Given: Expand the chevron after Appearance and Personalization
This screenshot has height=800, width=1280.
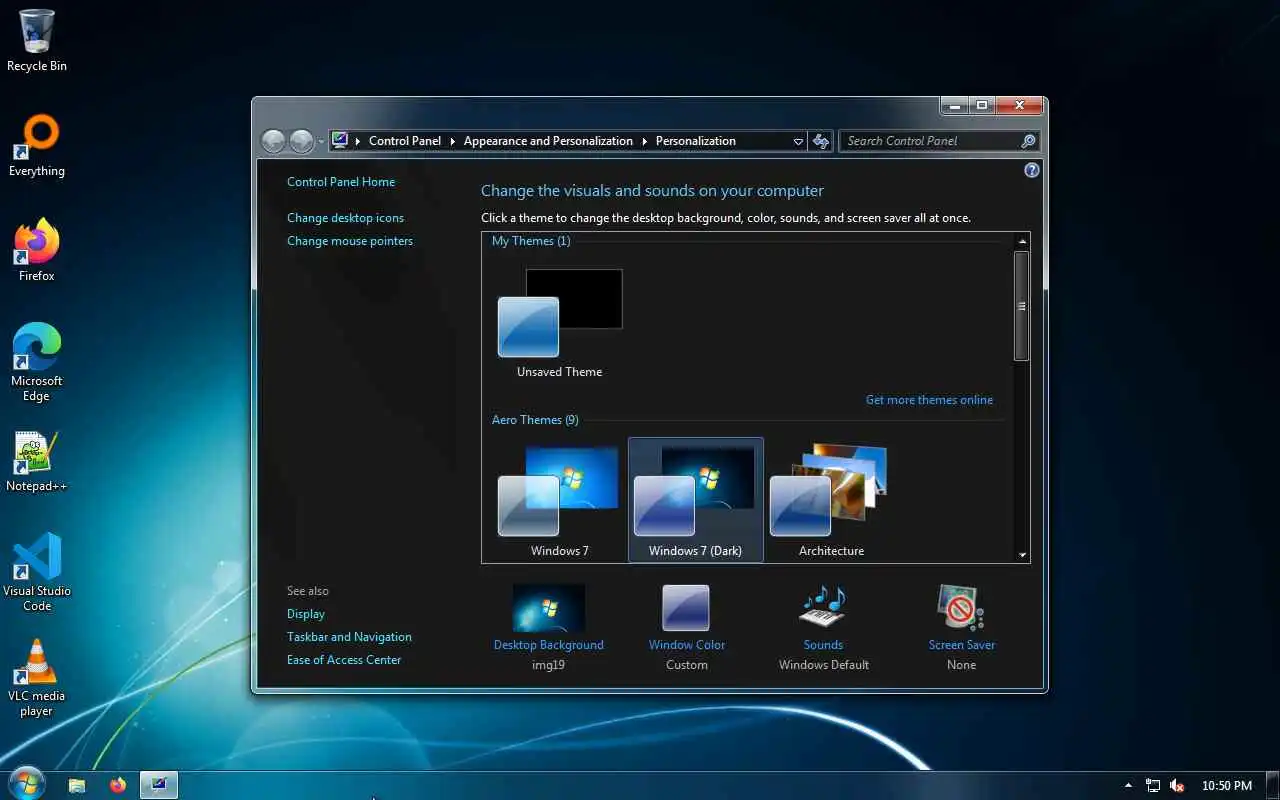Looking at the screenshot, I should [x=644, y=141].
